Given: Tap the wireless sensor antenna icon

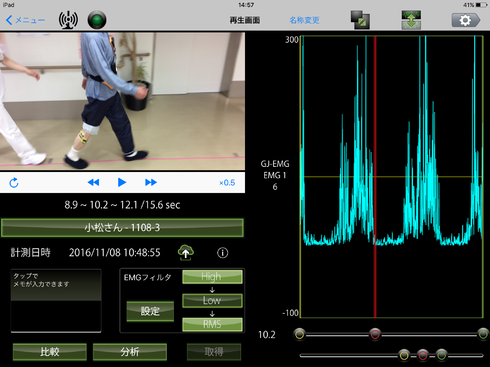Looking at the screenshot, I should click(68, 20).
